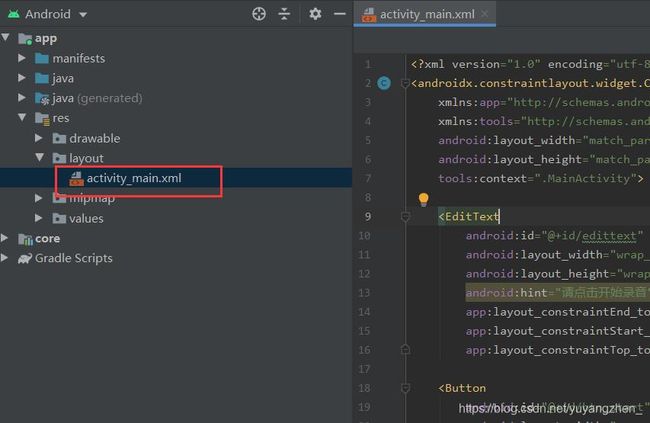Click the activity_main.xml file icon in tree

76,179
